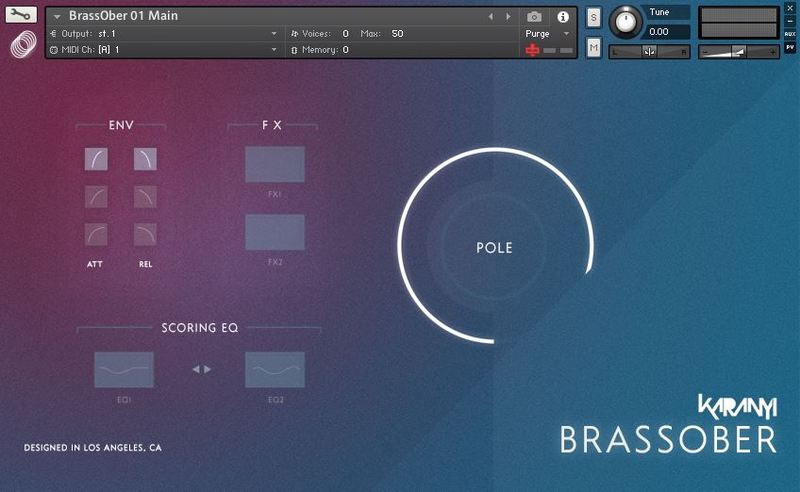Select the bottom REL release curve shape
800x492 pixels.
click(x=145, y=235)
